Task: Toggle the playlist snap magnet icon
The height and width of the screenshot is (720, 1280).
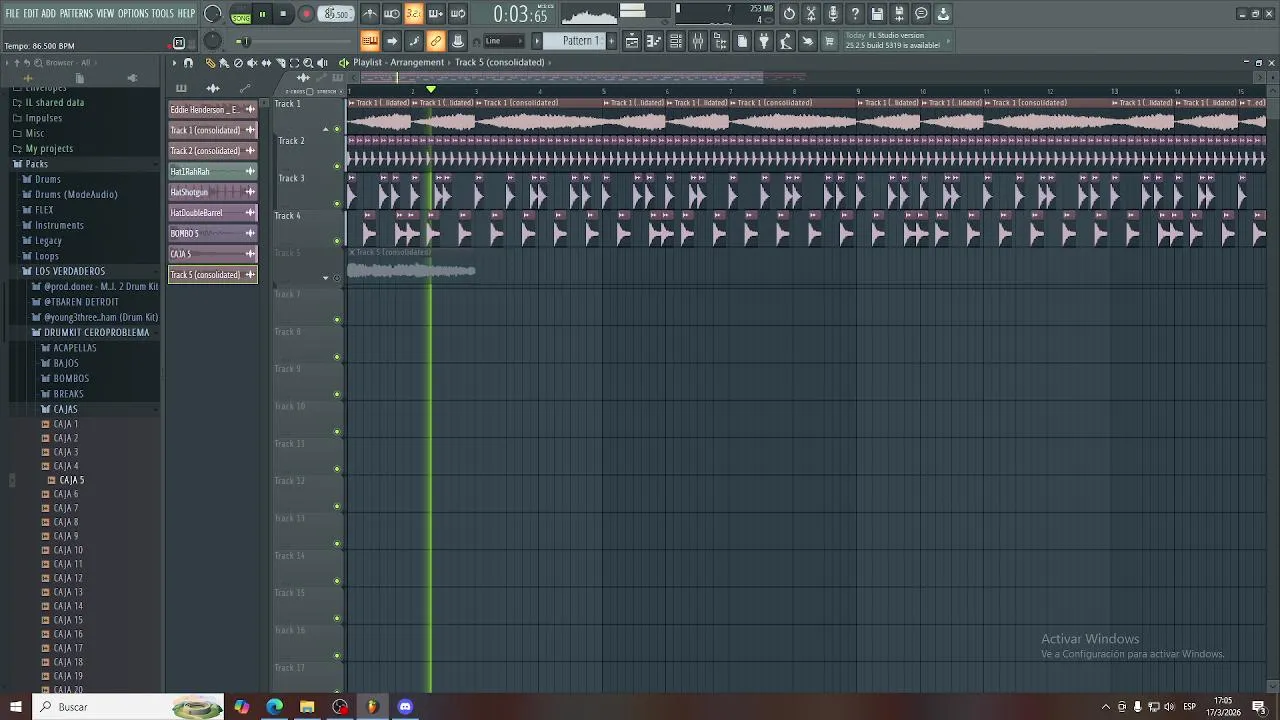Action: (x=188, y=62)
